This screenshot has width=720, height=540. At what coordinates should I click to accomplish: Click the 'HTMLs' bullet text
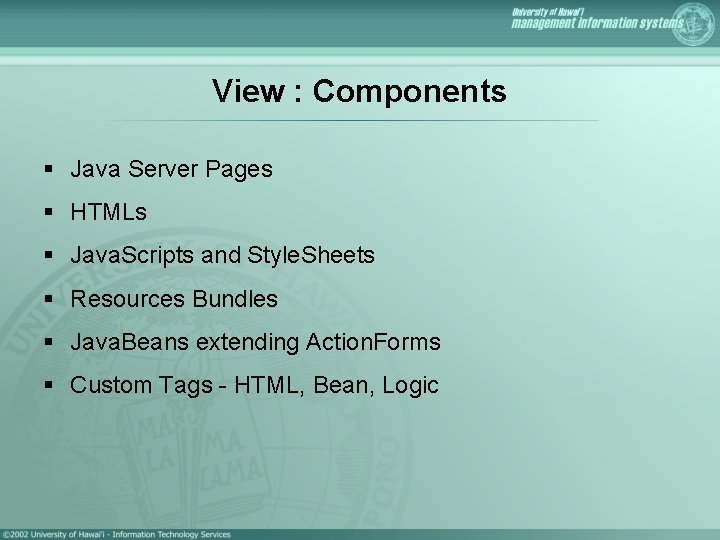point(108,212)
